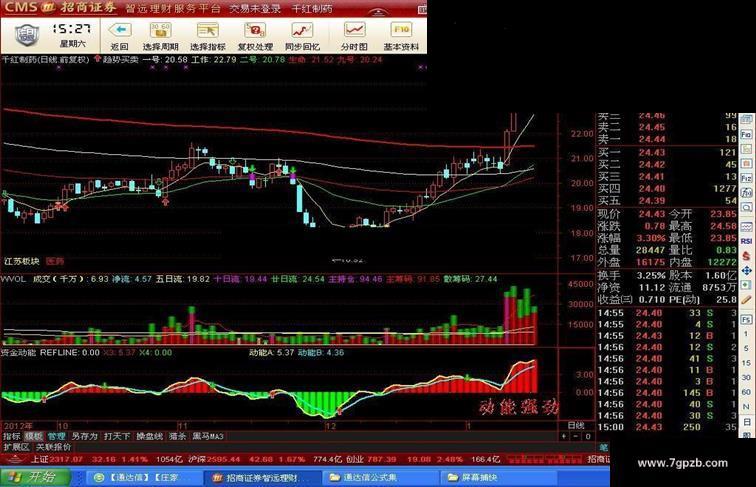Select 日 daily period in sidebar

point(746,421)
